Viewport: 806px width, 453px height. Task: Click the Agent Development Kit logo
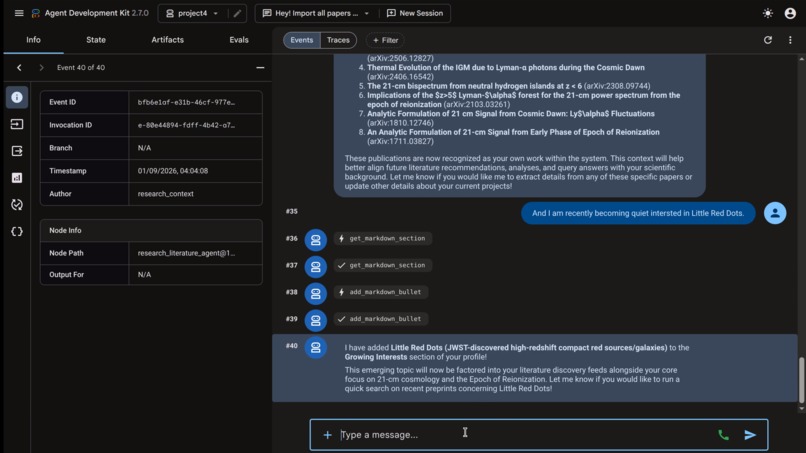point(35,13)
